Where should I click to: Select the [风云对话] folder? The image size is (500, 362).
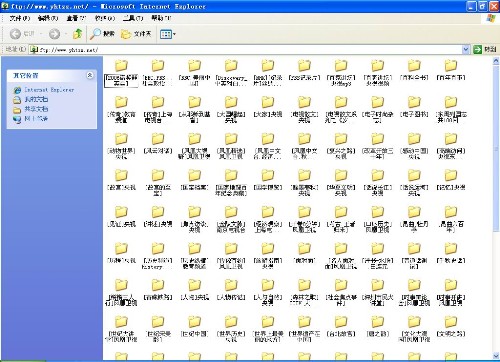coord(158,144)
